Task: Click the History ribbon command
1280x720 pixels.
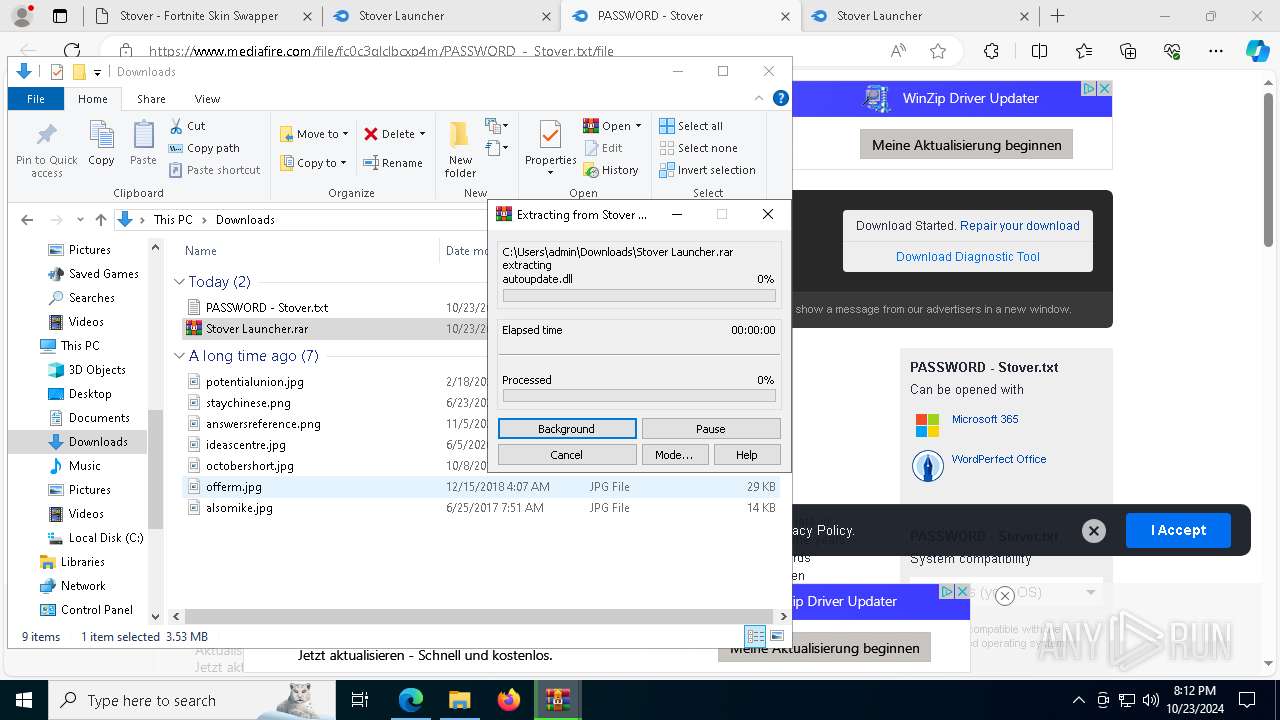Action: click(611, 170)
